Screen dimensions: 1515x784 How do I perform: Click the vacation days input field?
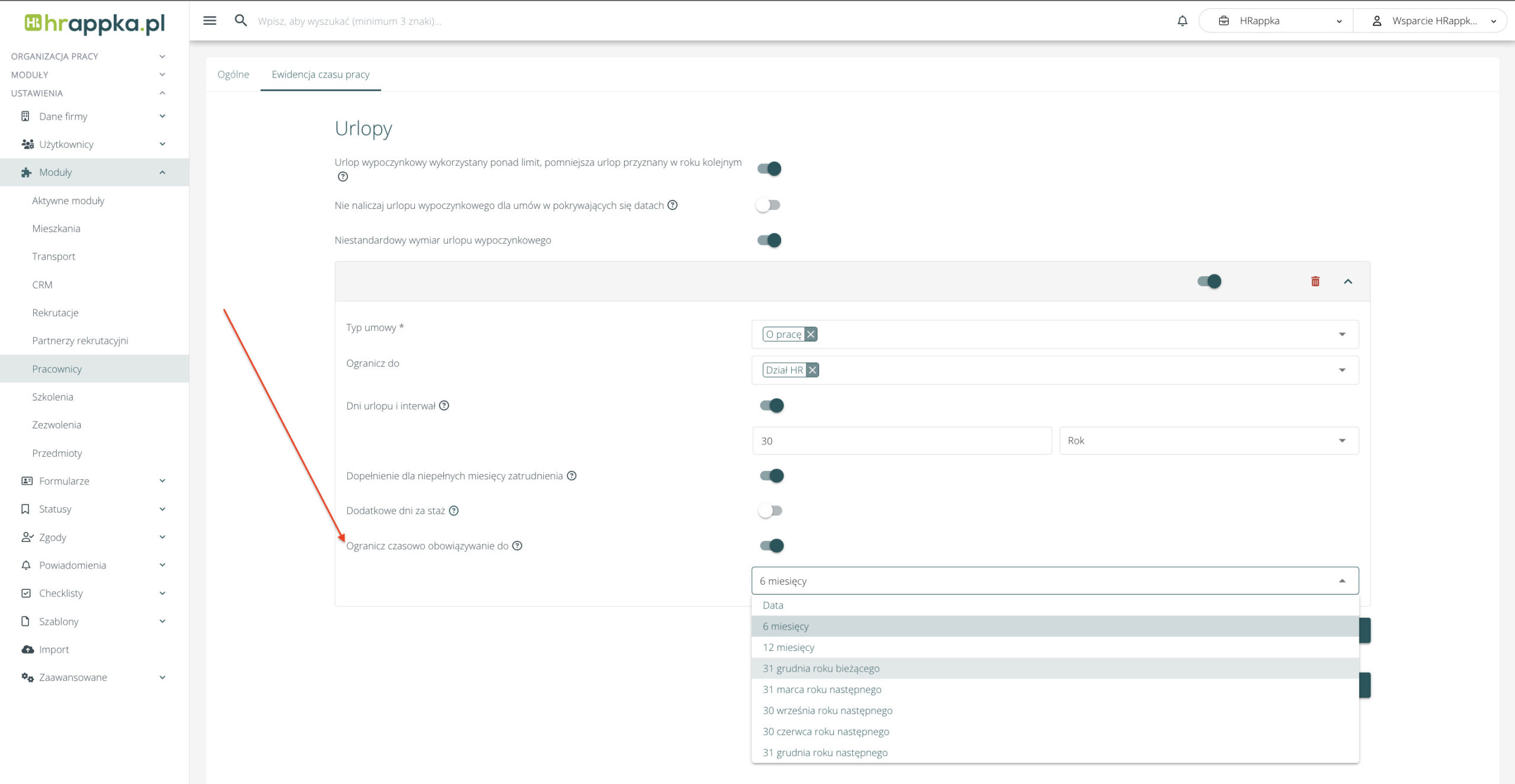901,441
